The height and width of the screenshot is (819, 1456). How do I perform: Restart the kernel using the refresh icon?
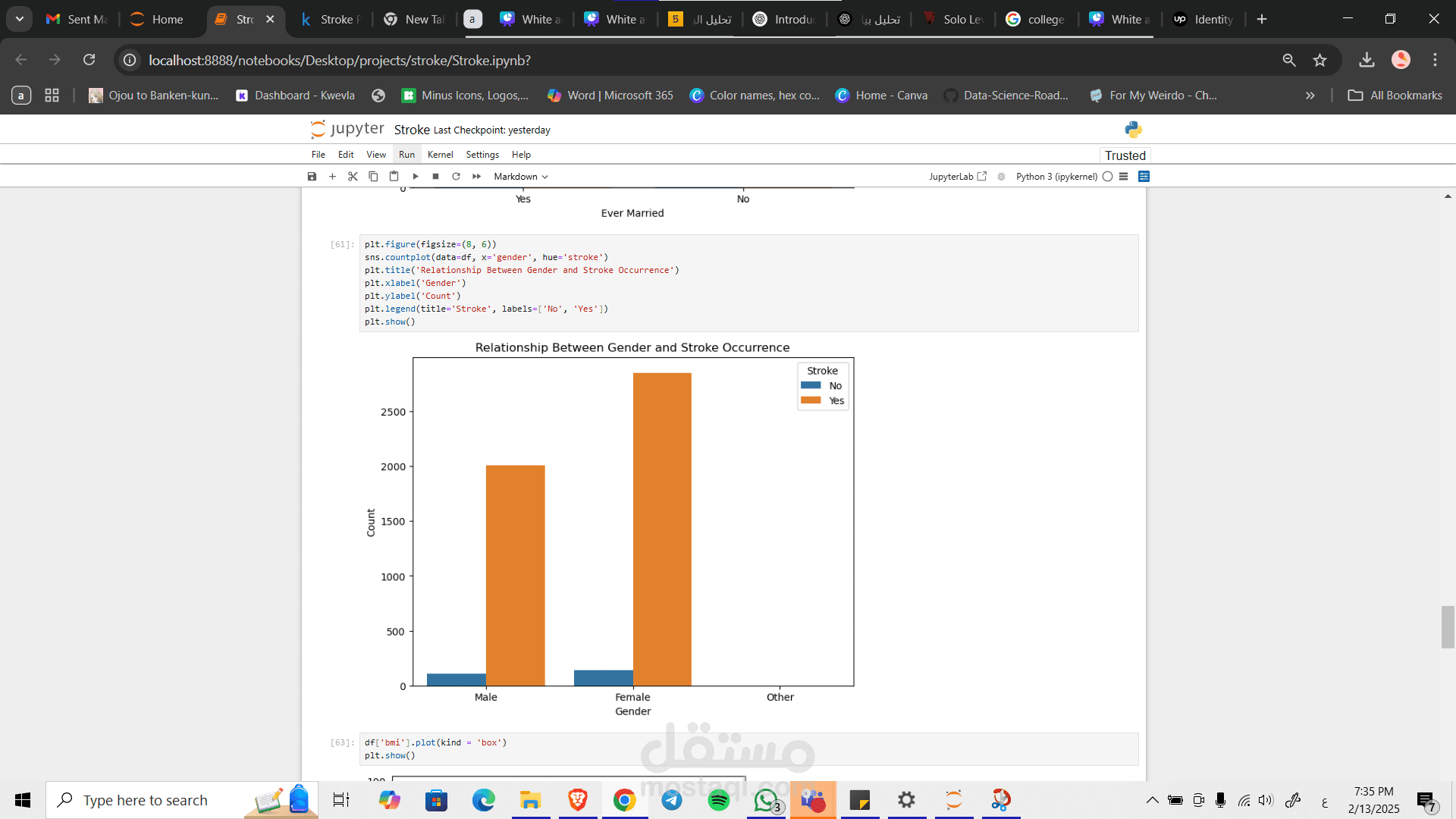pos(456,177)
